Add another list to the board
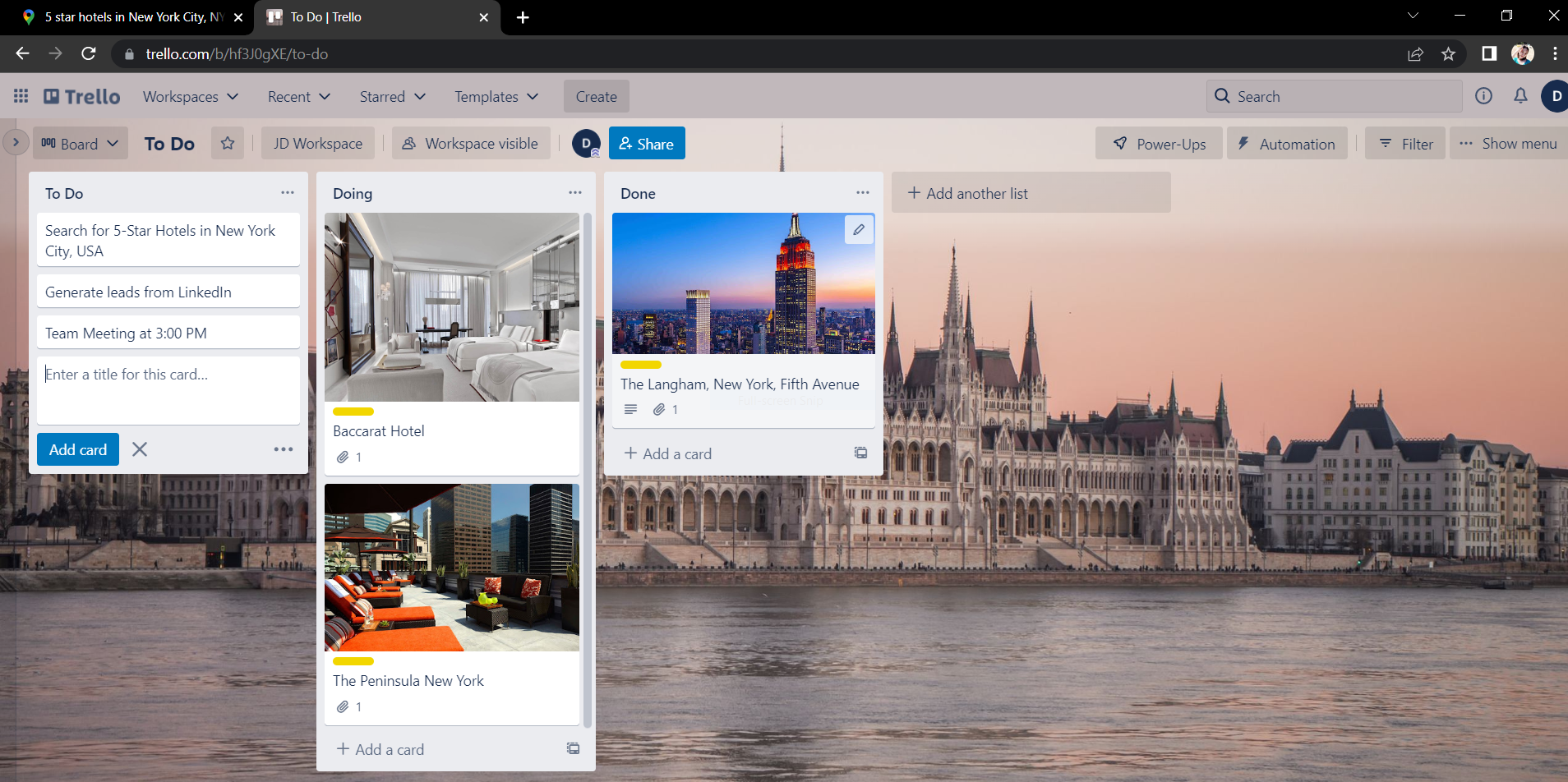Viewport: 1568px width, 782px height. (1031, 193)
